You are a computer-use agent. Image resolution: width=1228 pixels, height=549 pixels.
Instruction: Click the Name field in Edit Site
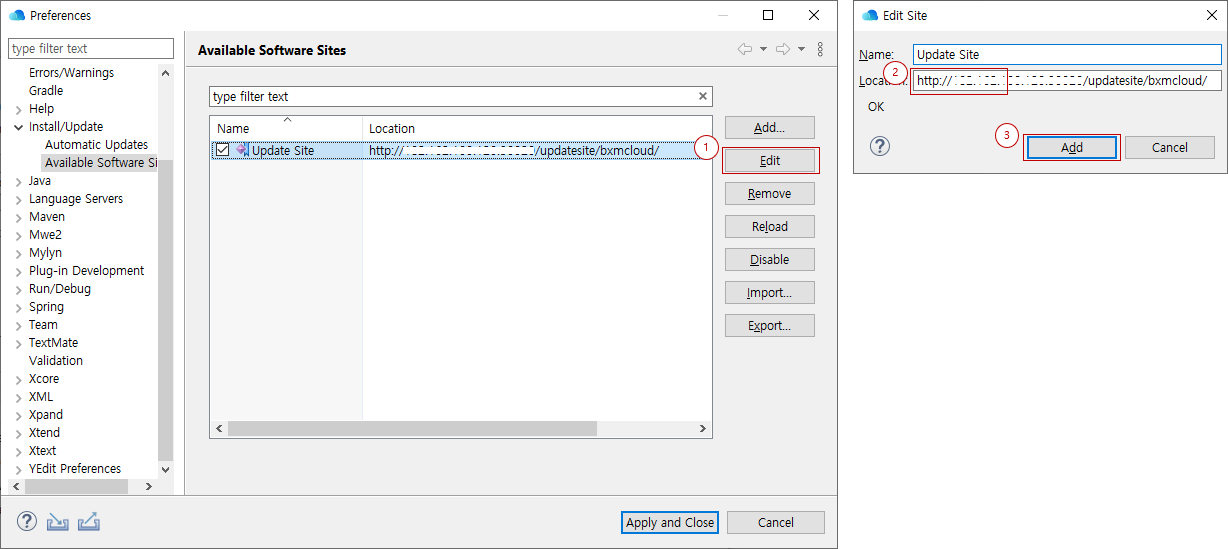coord(1066,55)
